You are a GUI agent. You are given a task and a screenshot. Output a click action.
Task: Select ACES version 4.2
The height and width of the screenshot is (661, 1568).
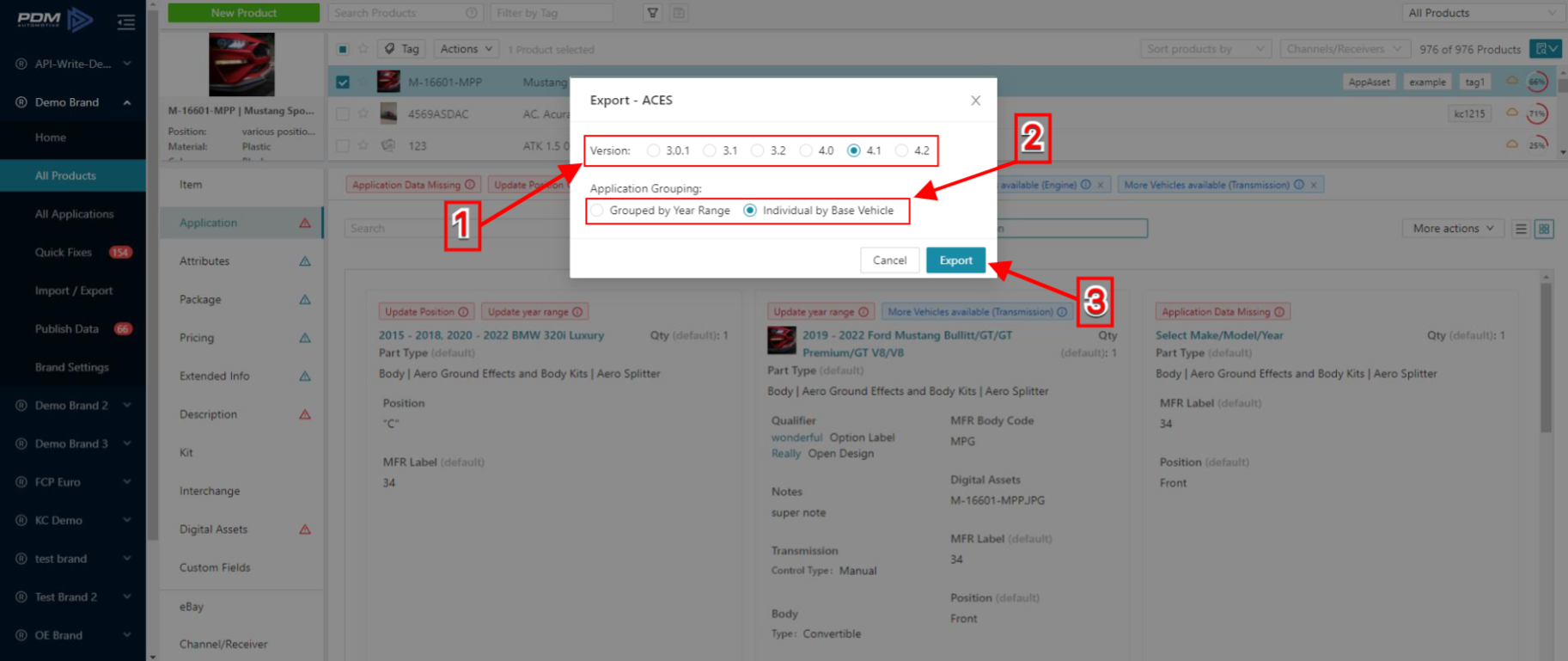[x=901, y=150]
